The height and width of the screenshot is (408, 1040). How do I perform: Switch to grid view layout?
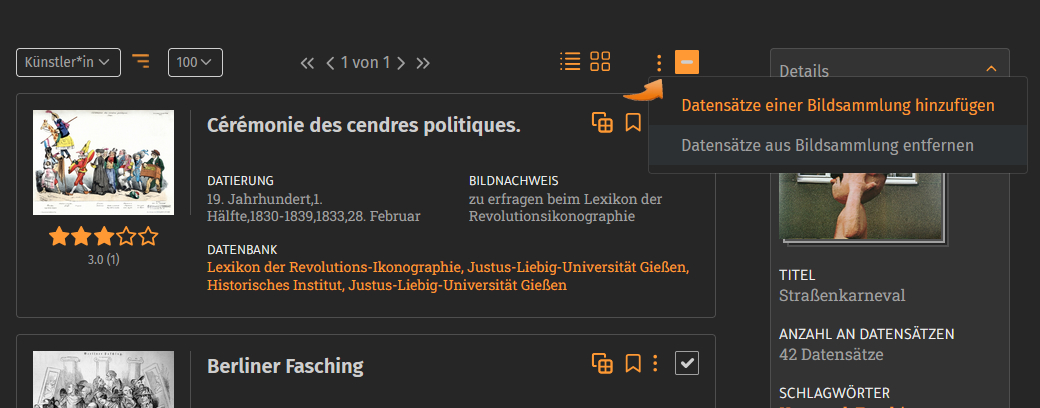(600, 62)
